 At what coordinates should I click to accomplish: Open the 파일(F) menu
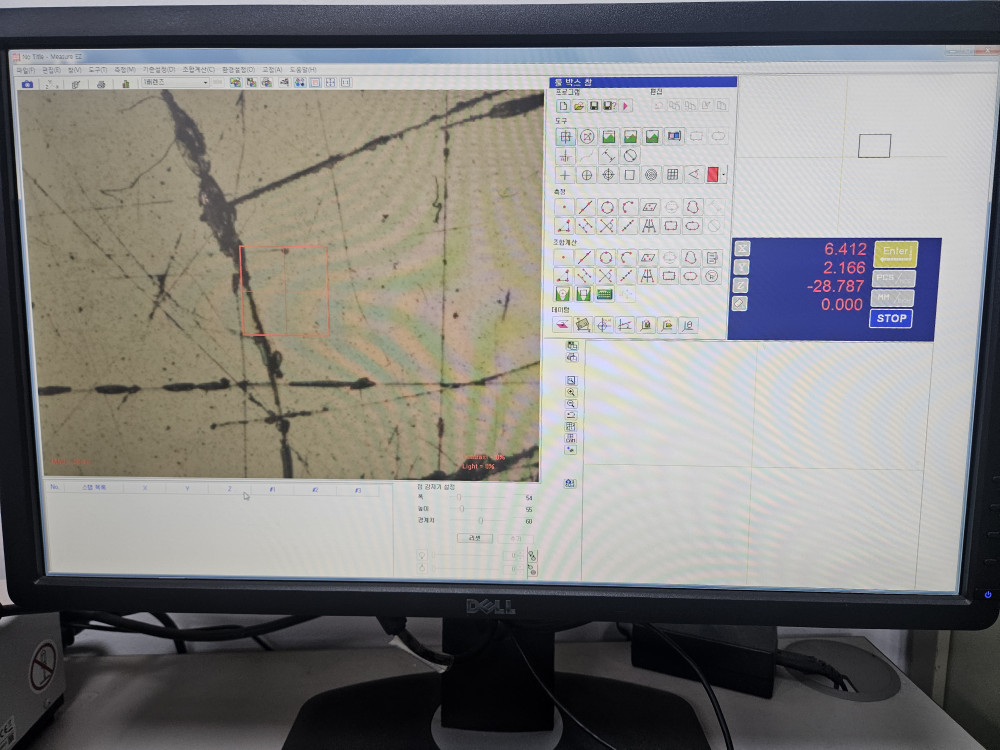(x=25, y=70)
